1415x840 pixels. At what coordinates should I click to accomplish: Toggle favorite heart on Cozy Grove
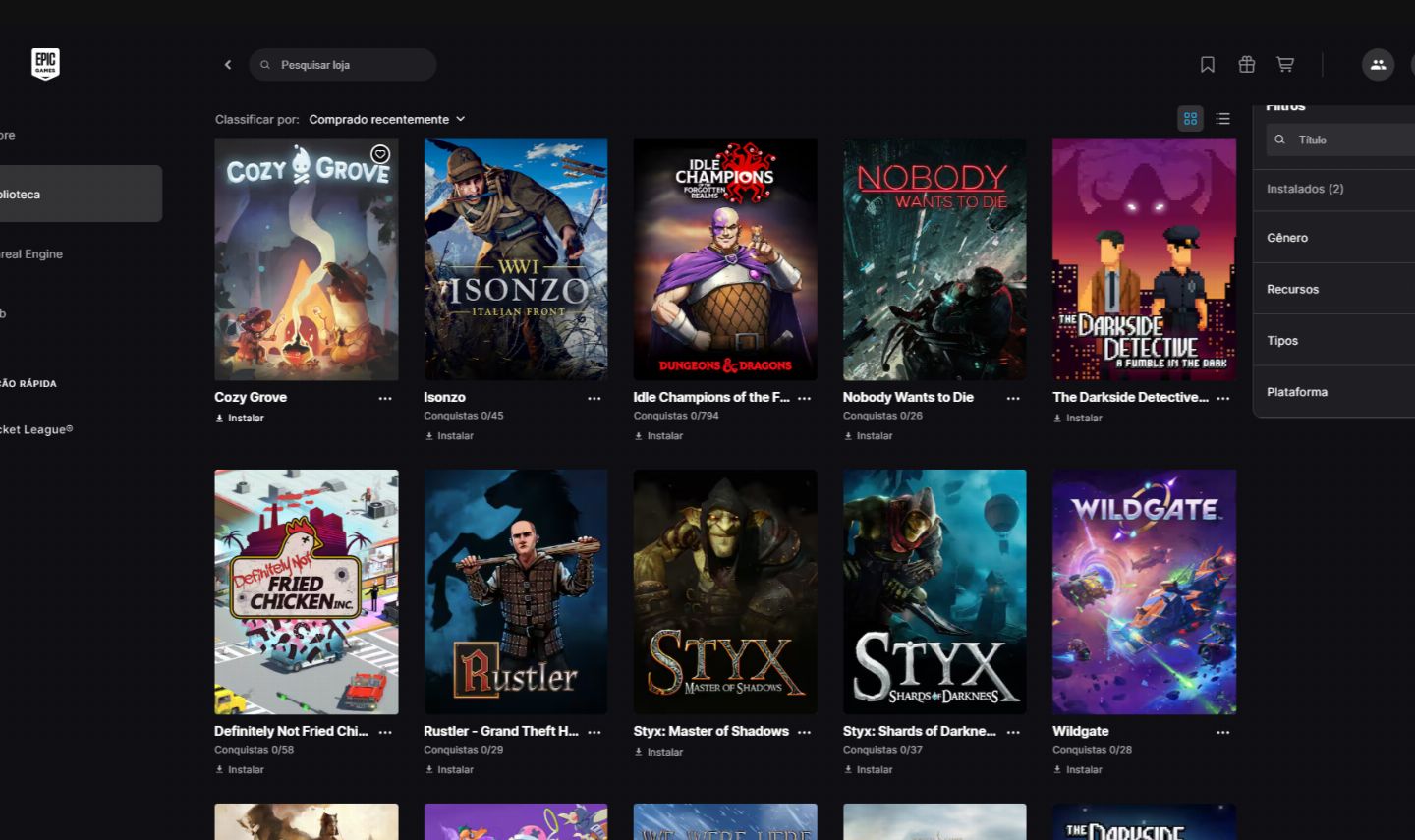[380, 154]
